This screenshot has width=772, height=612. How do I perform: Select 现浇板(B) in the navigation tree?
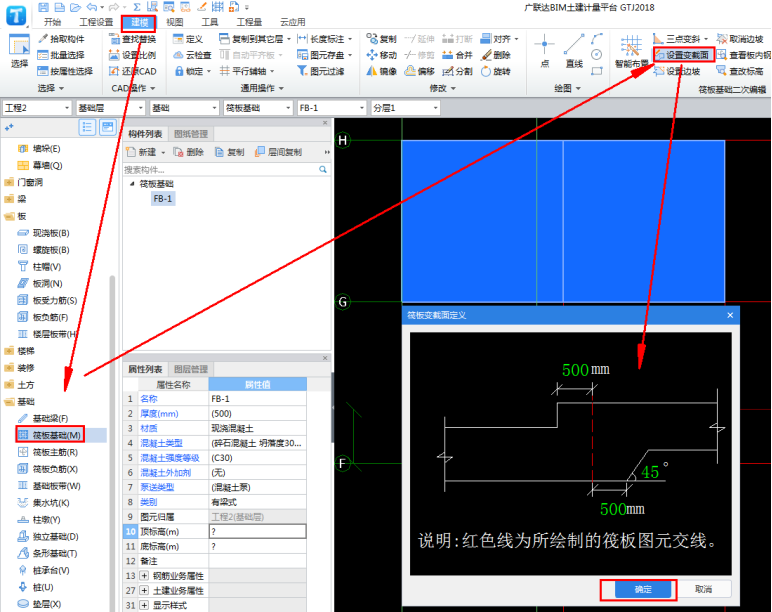(44, 233)
